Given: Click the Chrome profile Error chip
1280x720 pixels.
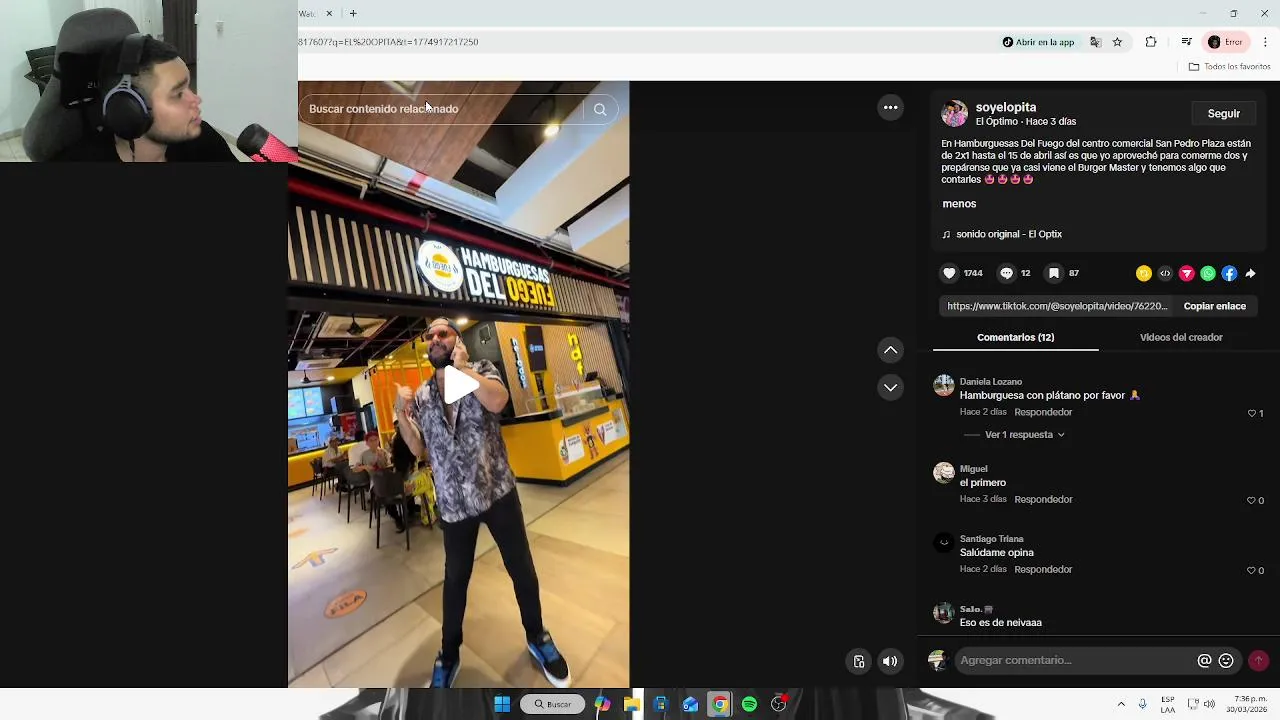Looking at the screenshot, I should tap(1226, 42).
